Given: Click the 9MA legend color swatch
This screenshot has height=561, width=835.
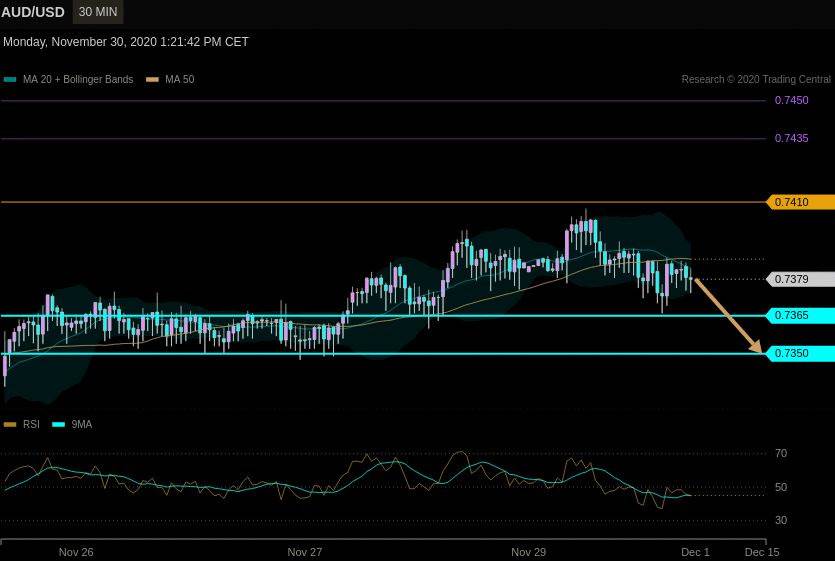Looking at the screenshot, I should click(59, 425).
